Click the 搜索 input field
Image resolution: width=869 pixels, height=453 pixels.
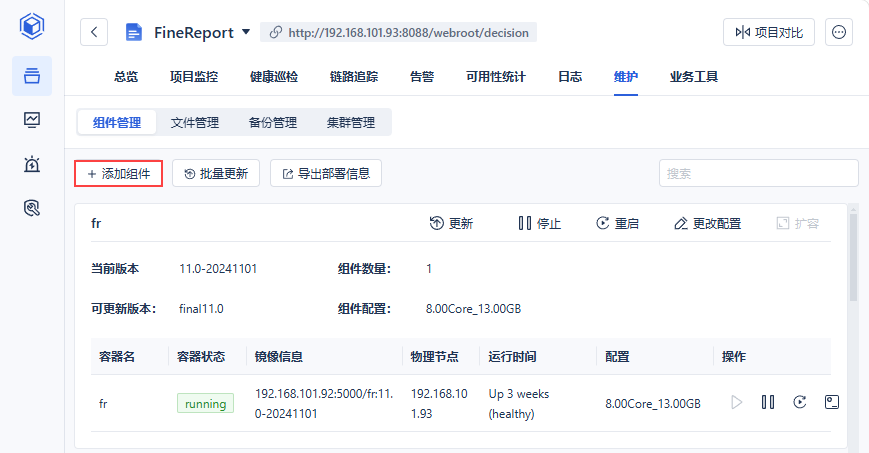pyautogui.click(x=758, y=173)
